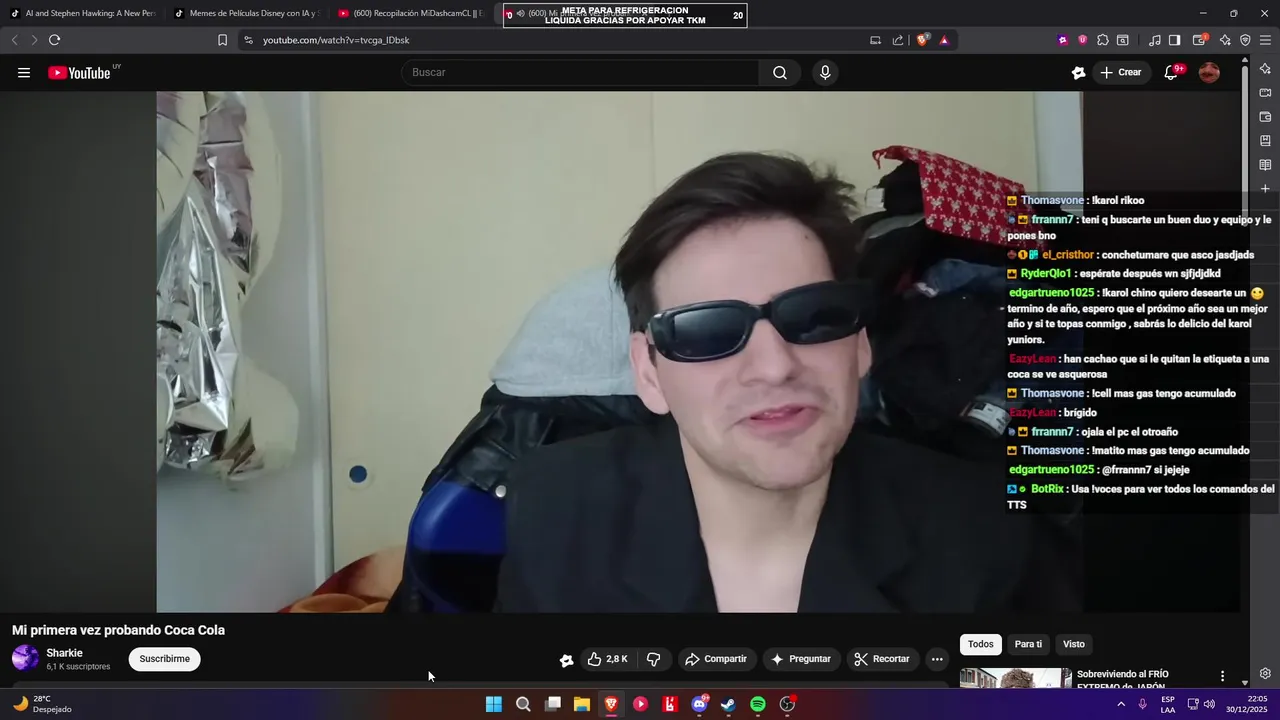
Task: Click the Buscar search field
Action: pos(580,72)
